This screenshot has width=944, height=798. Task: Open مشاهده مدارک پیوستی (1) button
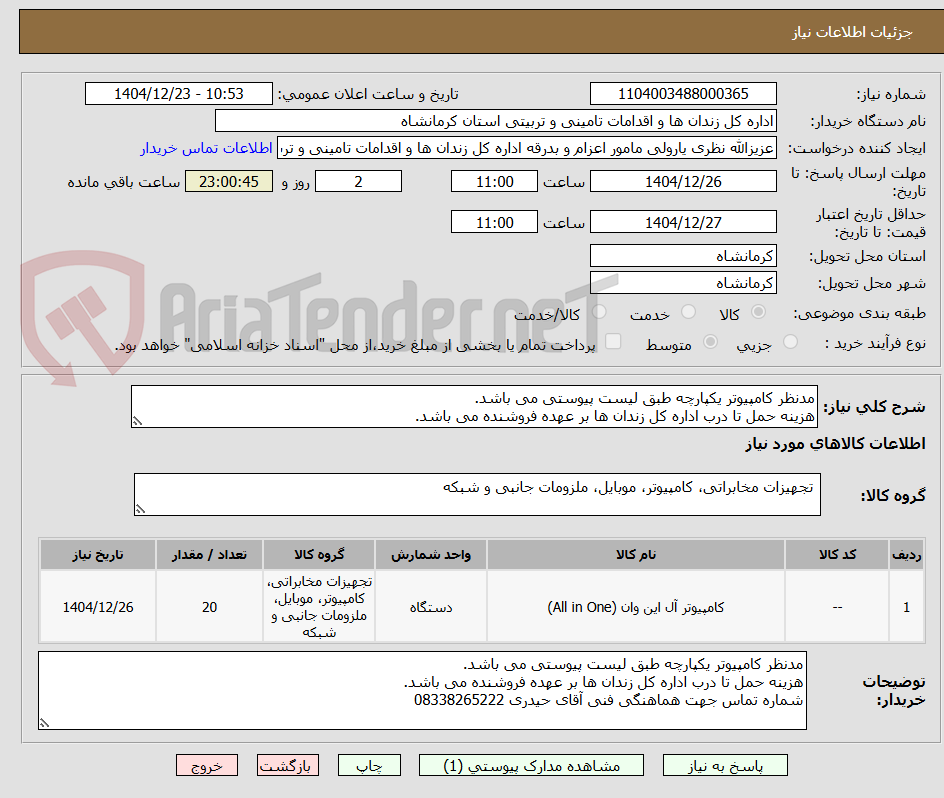click(x=531, y=765)
